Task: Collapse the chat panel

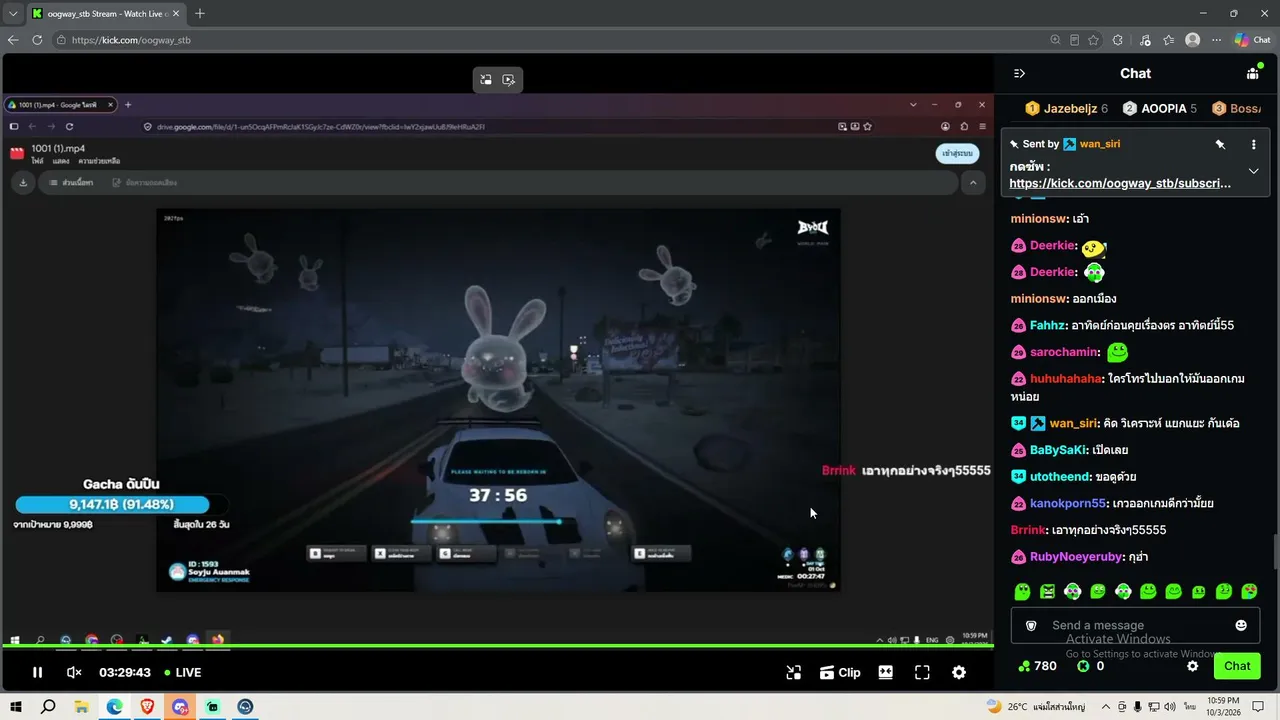Action: [x=1019, y=73]
